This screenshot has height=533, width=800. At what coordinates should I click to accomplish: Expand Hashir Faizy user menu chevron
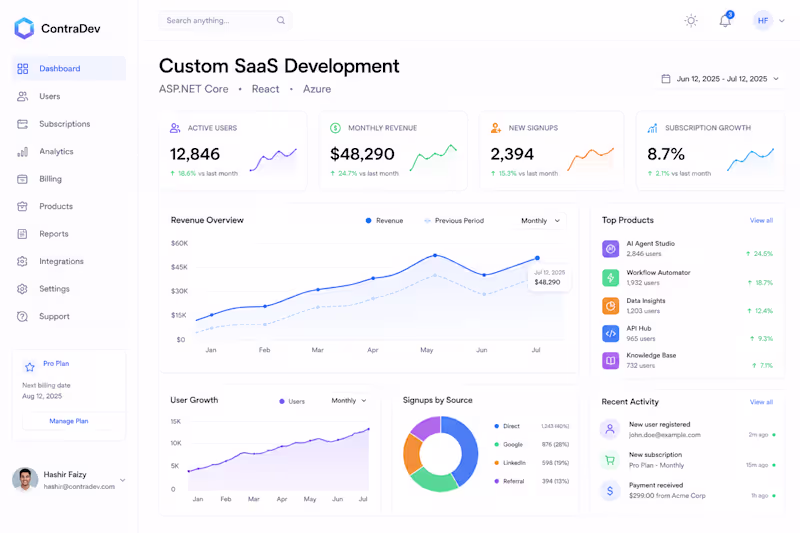[122, 480]
